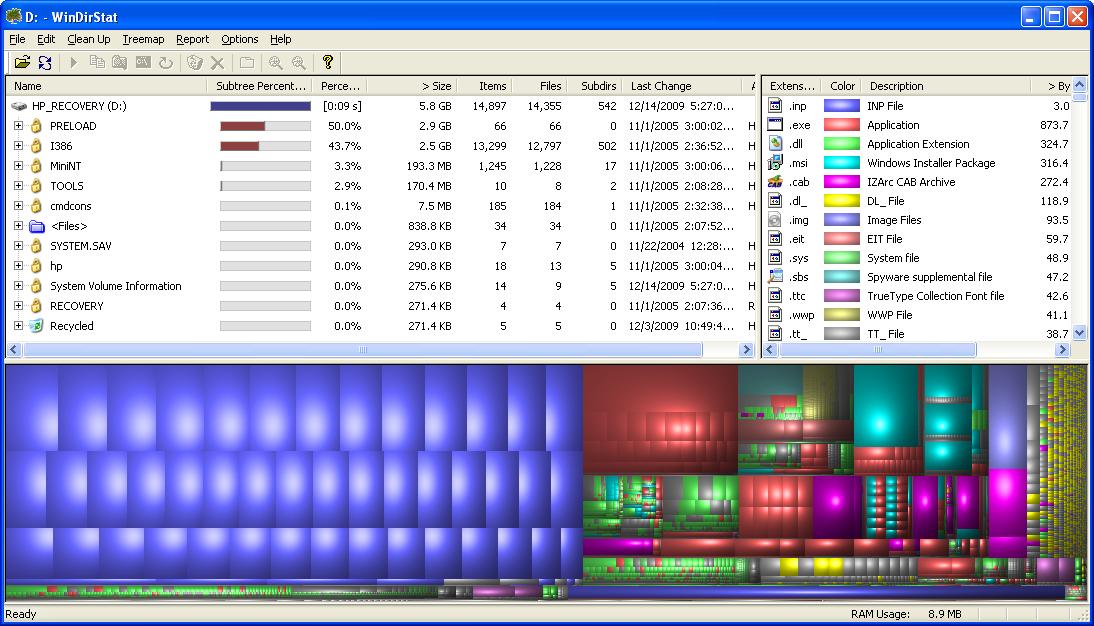Click the .dll file type icon

(775, 144)
